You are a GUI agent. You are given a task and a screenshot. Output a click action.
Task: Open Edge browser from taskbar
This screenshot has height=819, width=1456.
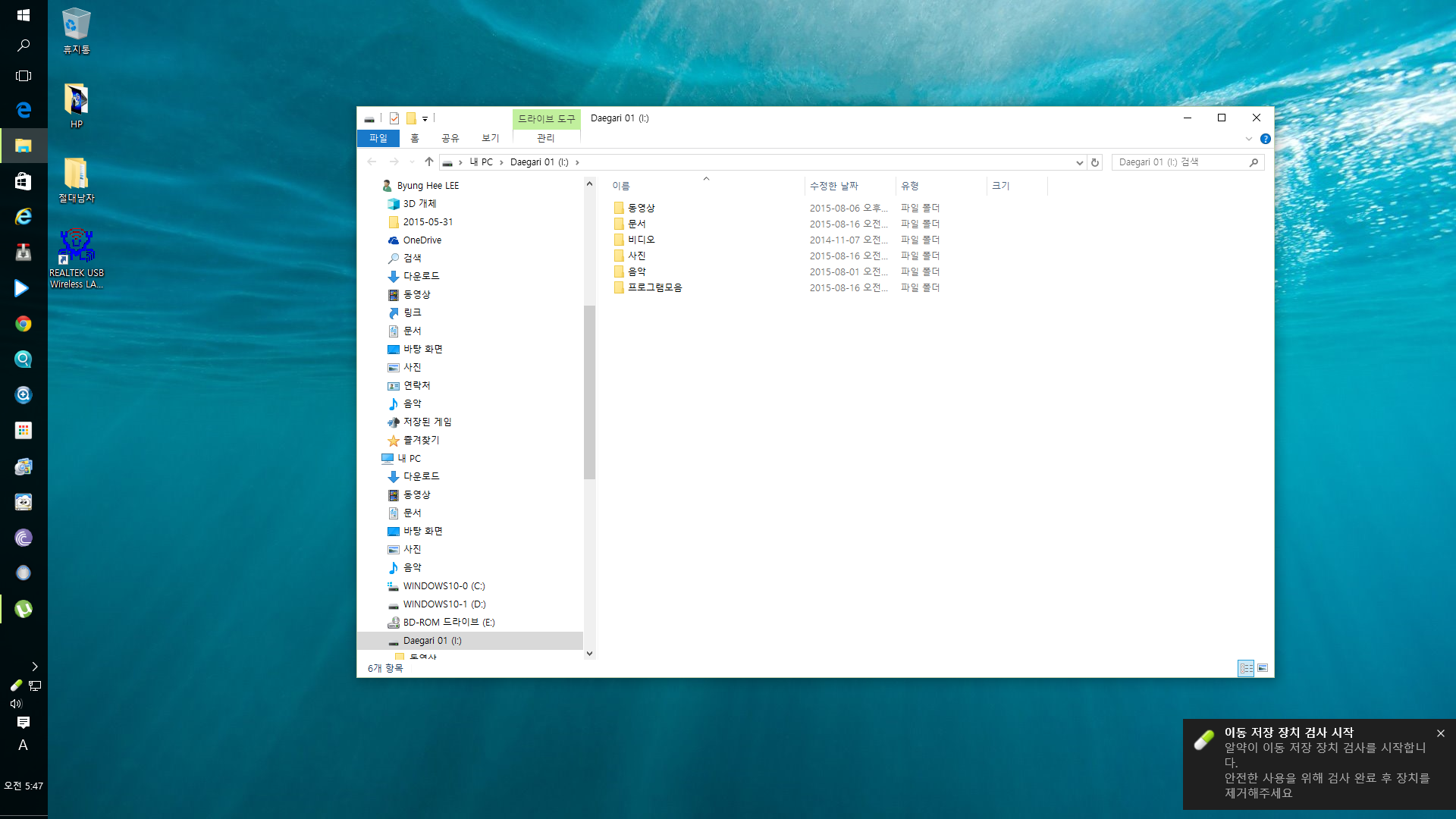tap(24, 110)
